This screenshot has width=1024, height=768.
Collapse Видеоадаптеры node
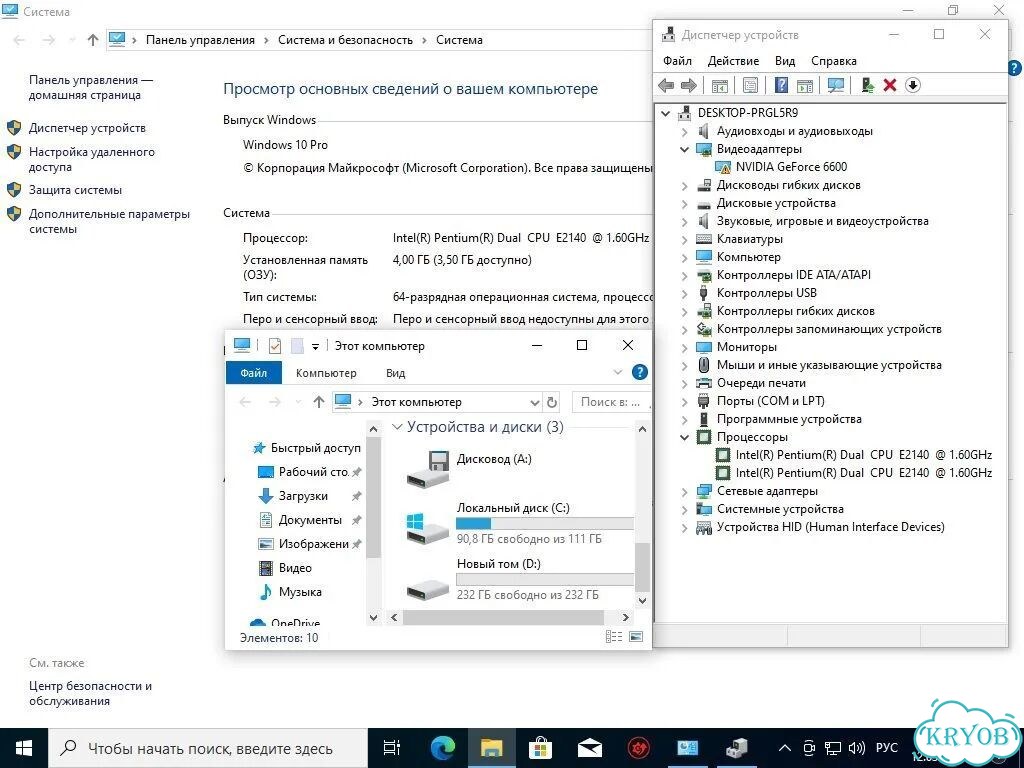[x=684, y=150]
